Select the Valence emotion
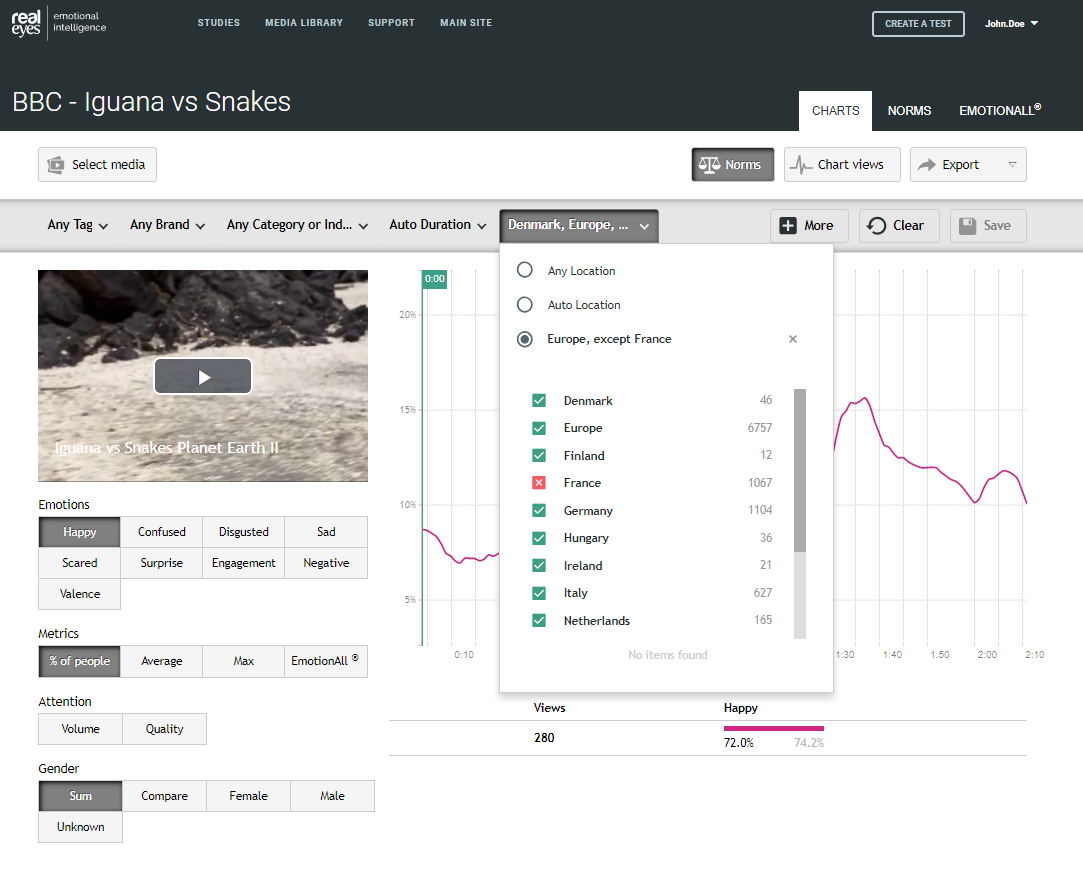The image size is (1083, 875). pyautogui.click(x=79, y=594)
